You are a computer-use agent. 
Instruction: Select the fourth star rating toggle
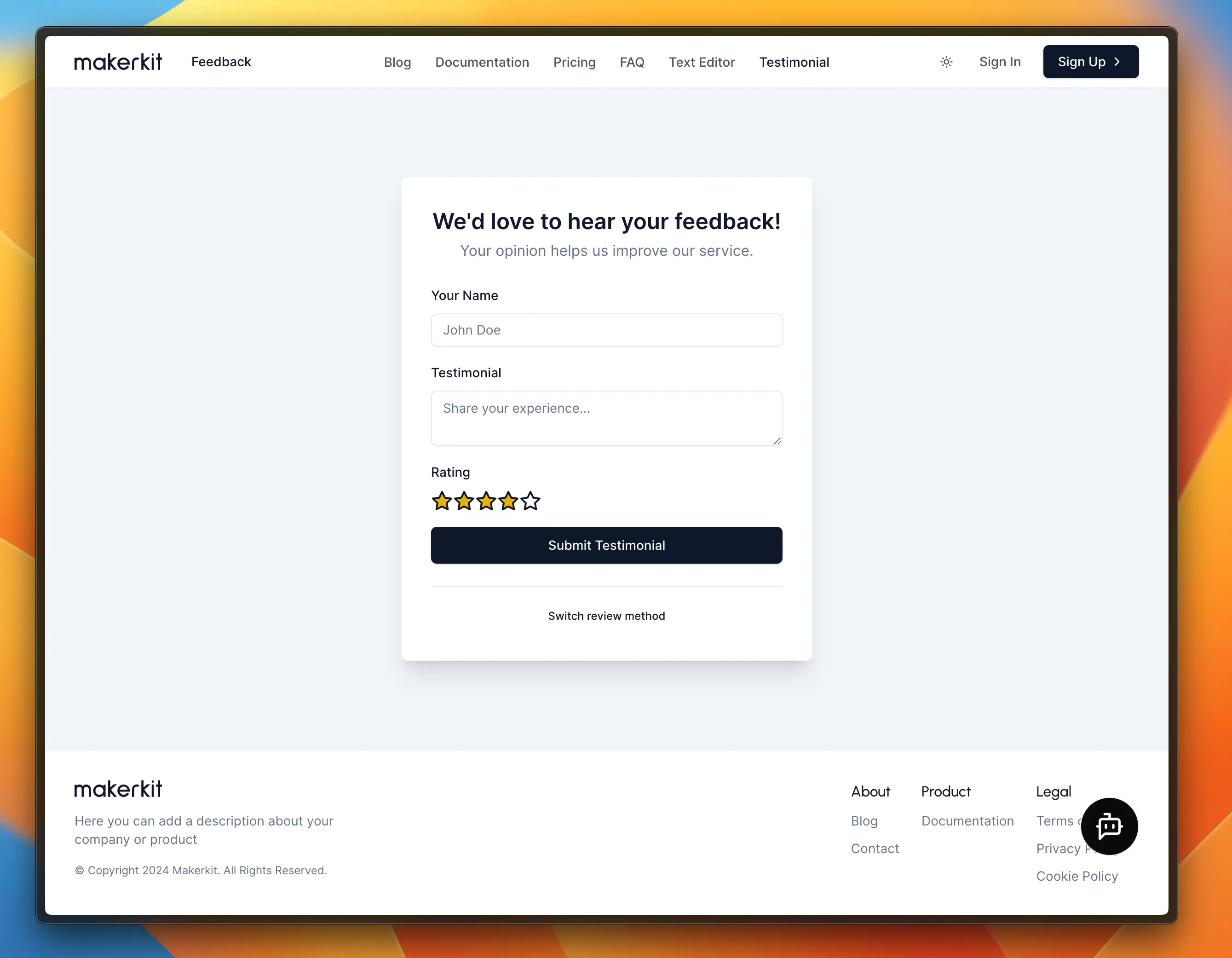pos(508,501)
